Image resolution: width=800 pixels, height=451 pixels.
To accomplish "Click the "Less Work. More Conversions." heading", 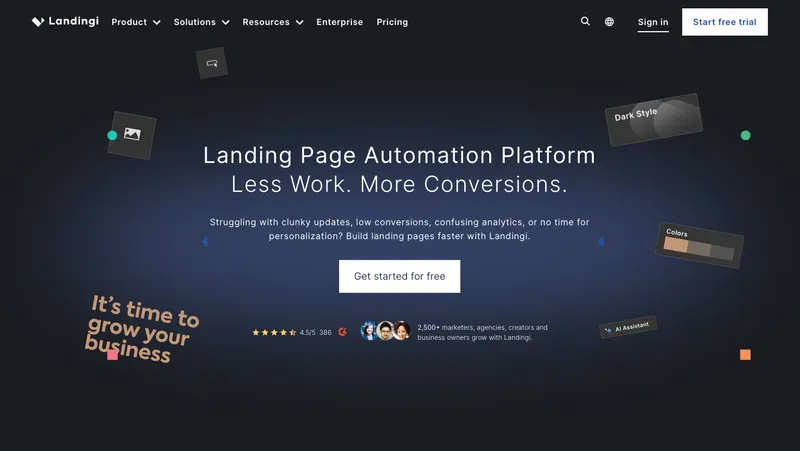I will 399,185.
